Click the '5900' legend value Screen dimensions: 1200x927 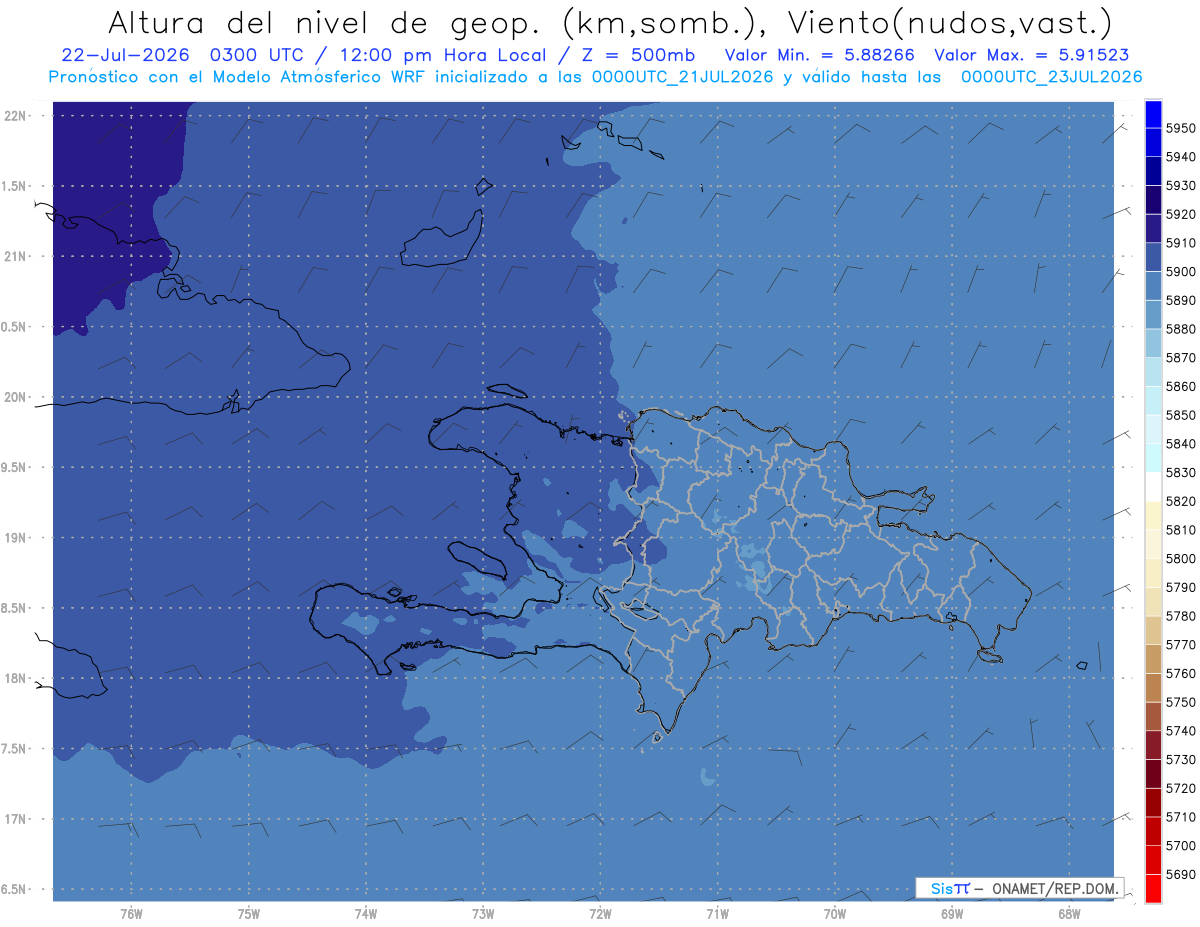pyautogui.click(x=1180, y=272)
